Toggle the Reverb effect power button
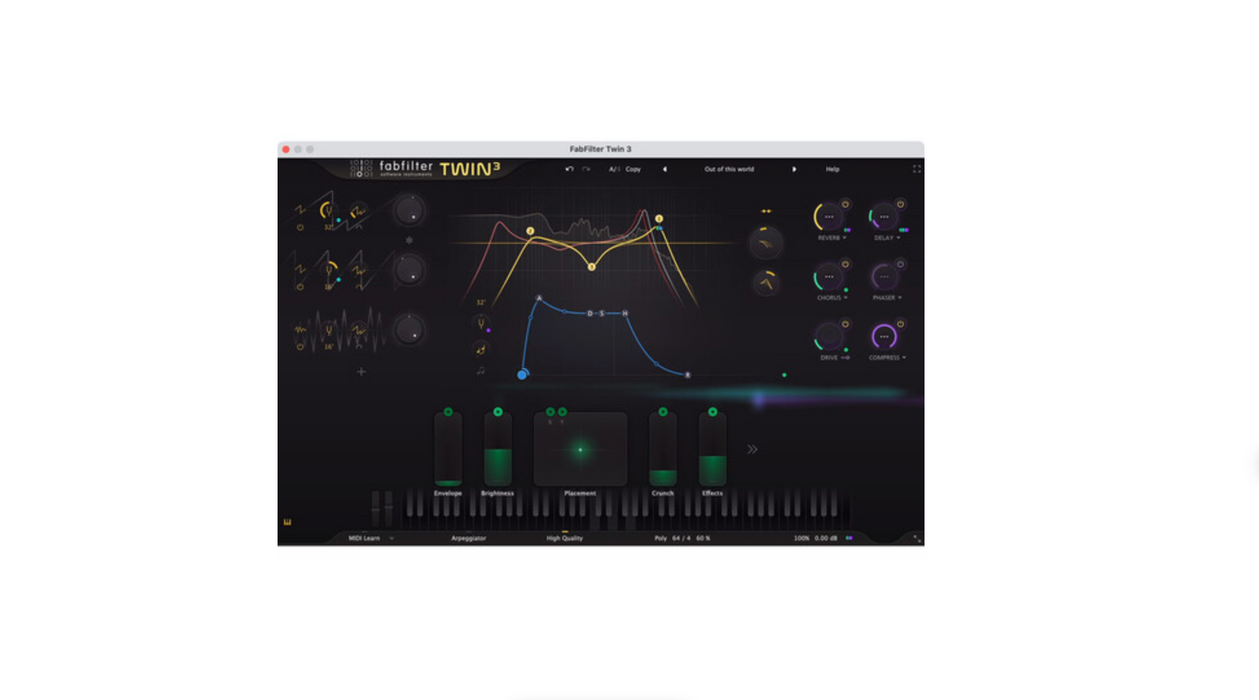 tap(845, 204)
